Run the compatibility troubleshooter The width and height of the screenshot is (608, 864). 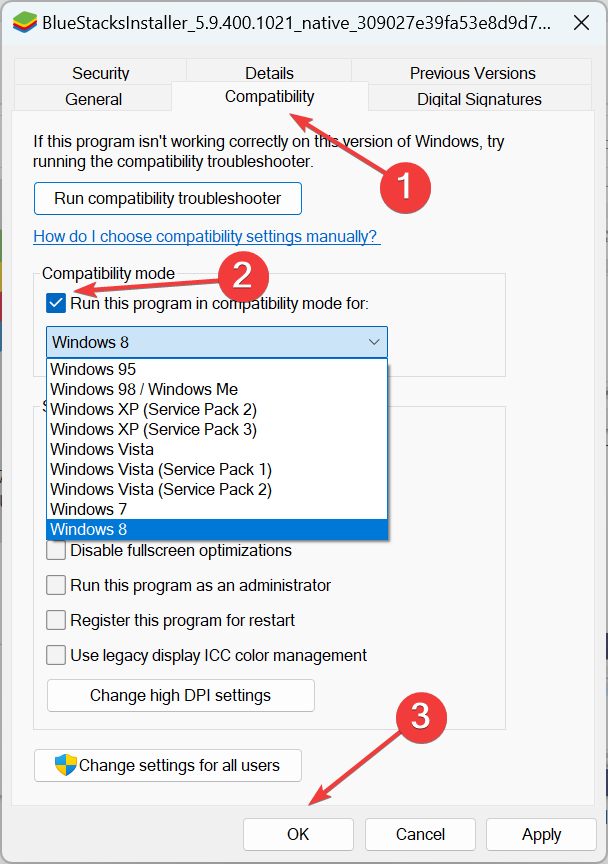click(167, 199)
